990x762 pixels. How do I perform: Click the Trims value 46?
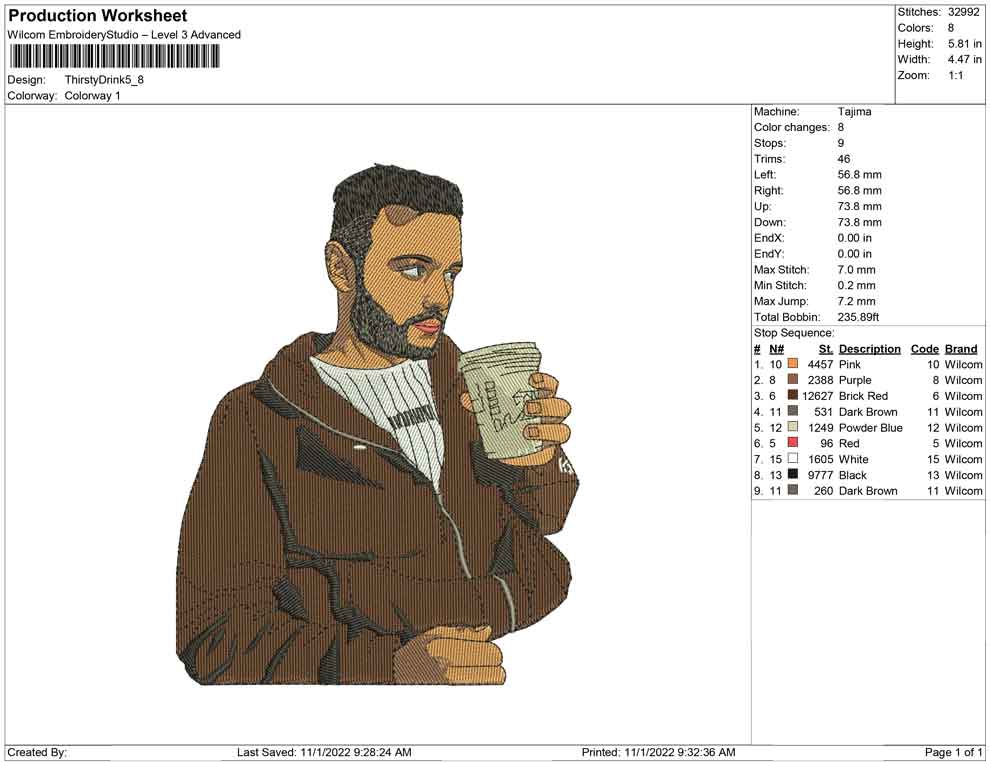(844, 159)
